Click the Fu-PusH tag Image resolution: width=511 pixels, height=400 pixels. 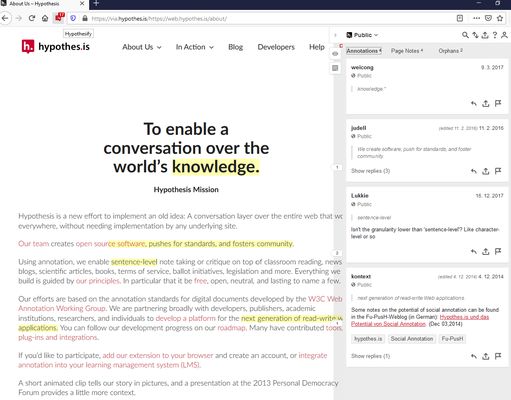[452, 339]
